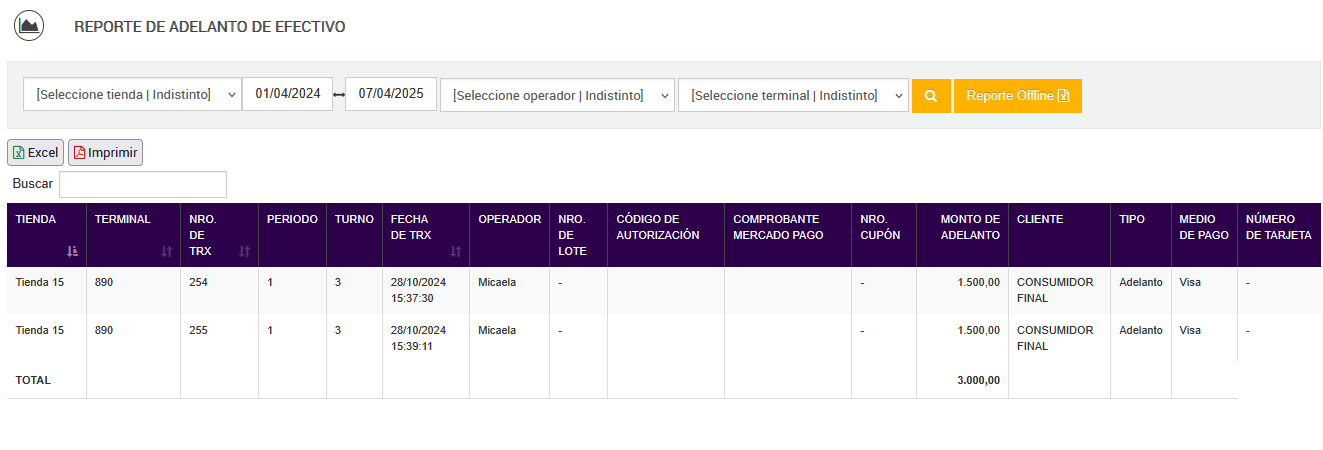Open the Seleccione tienda dropdown
The height and width of the screenshot is (450, 1323).
132,95
